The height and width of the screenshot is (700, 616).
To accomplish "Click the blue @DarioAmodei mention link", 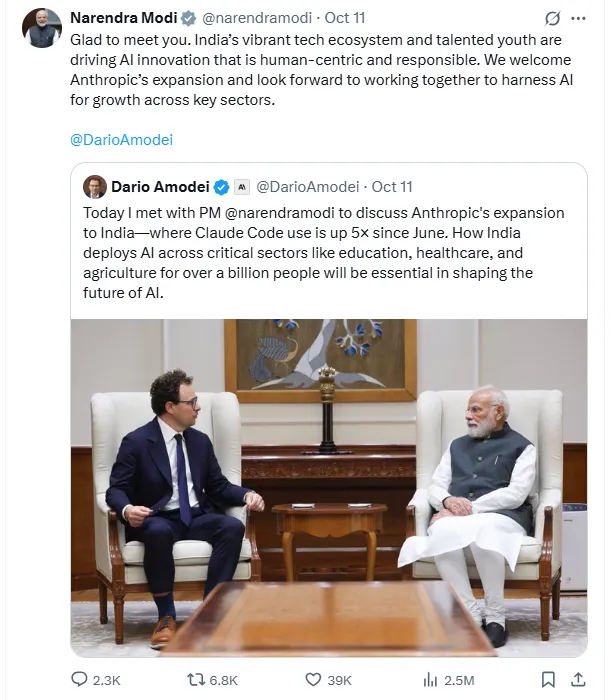I will point(122,140).
